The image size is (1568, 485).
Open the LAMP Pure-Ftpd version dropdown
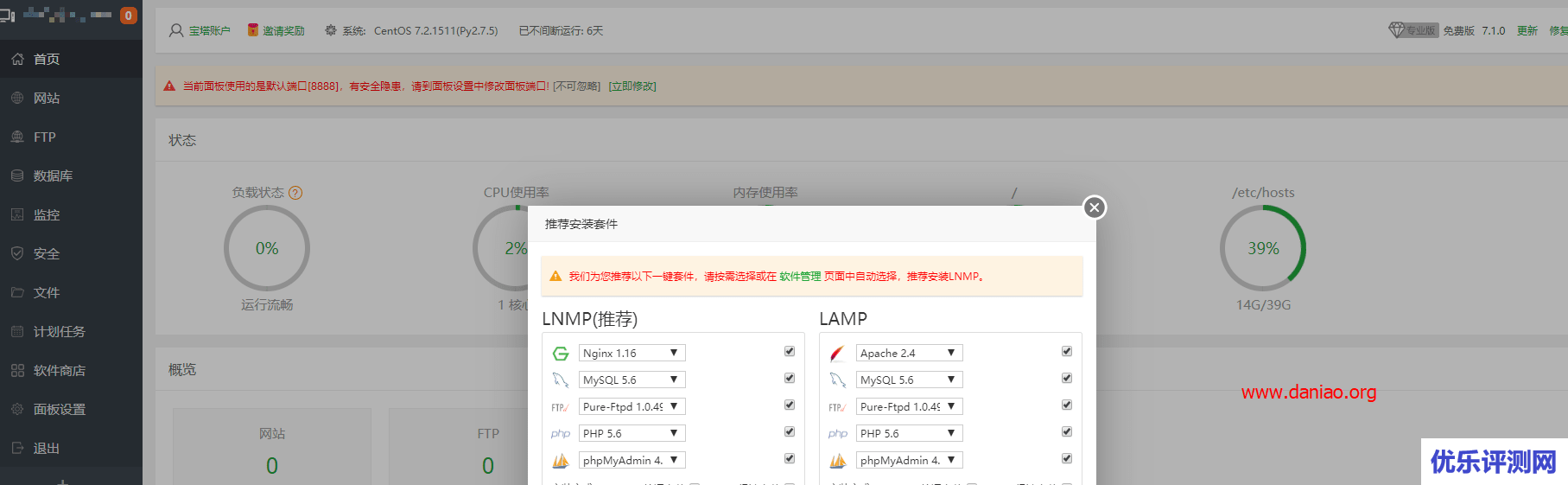click(x=910, y=406)
